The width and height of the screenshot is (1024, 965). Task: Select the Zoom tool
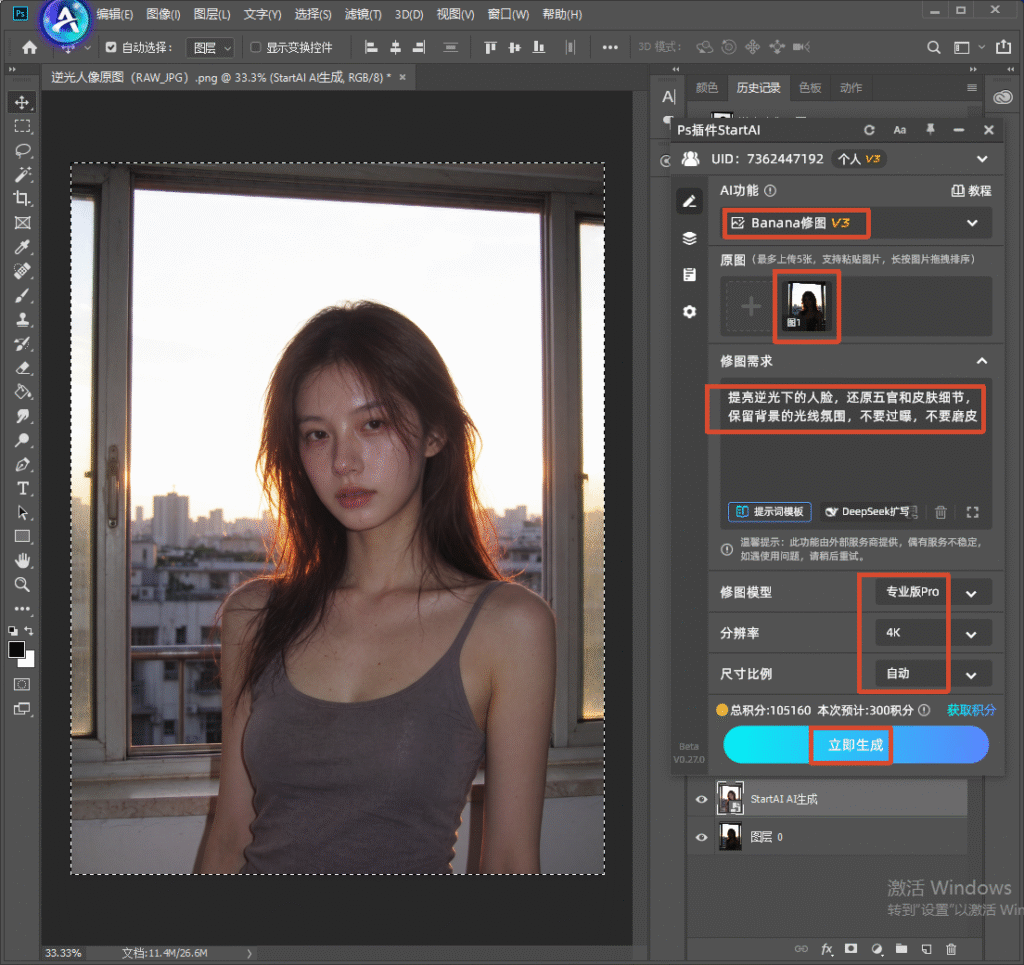[x=22, y=584]
